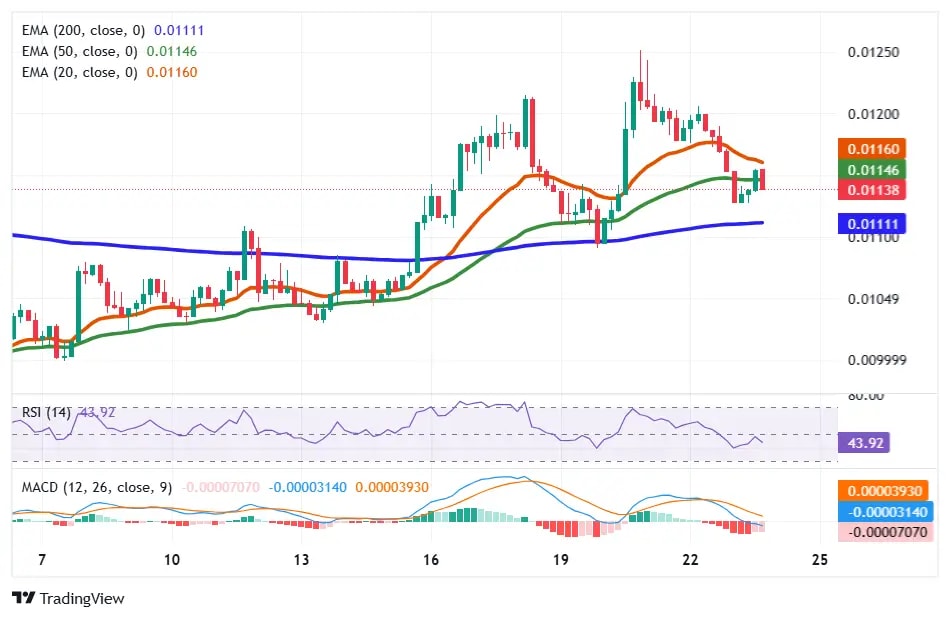Image resolution: width=950 pixels, height=619 pixels.
Task: Click the green 0.01146 price flag
Action: [x=871, y=169]
